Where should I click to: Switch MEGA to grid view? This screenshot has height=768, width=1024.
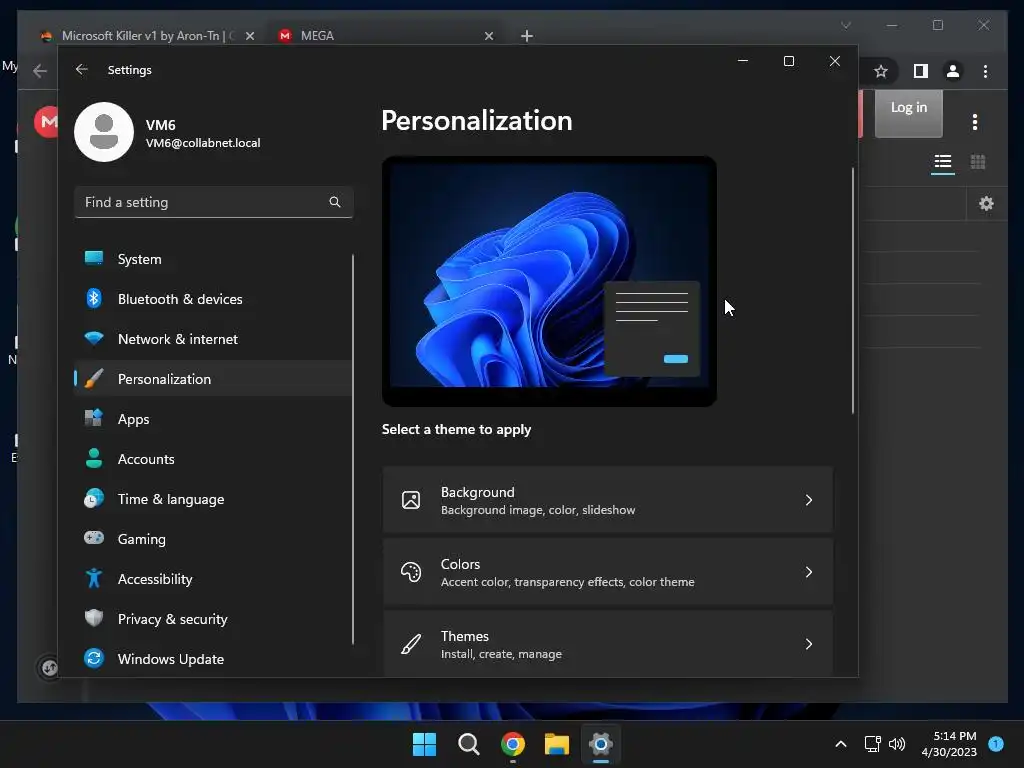[978, 162]
